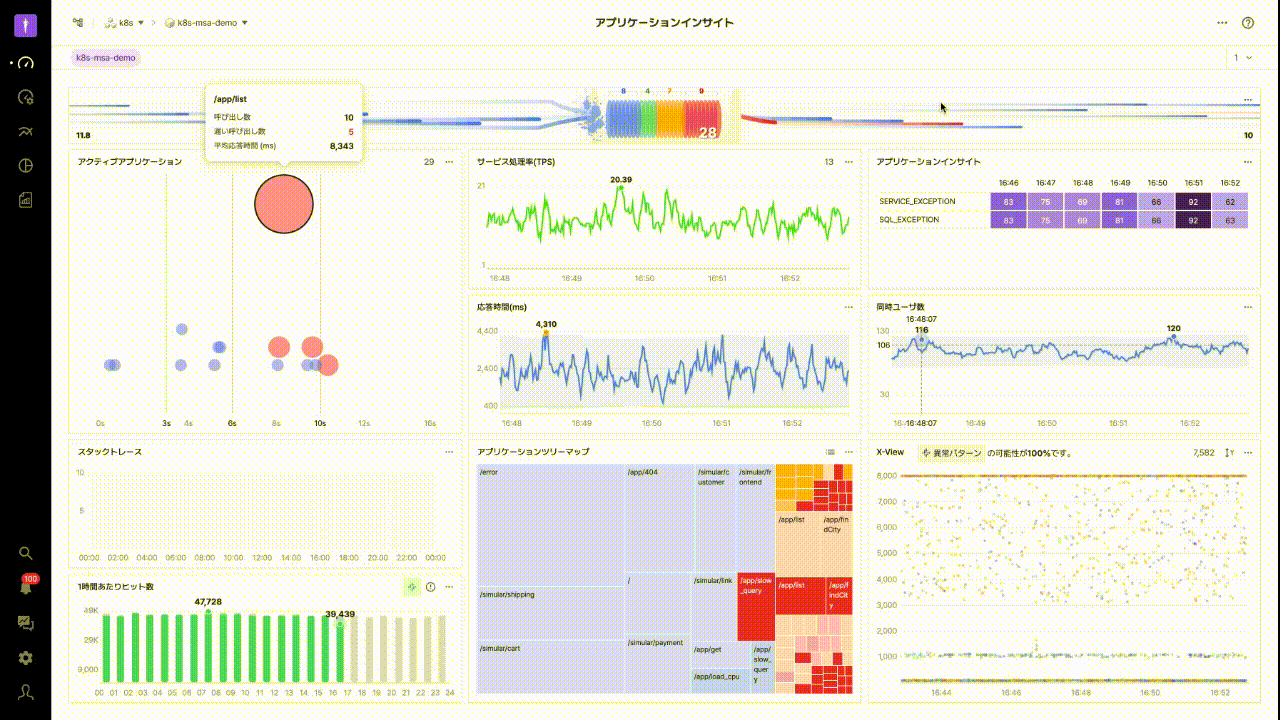Open the TPS panel more options menu
Viewport: 1280px width, 720px height.
[x=849, y=162]
